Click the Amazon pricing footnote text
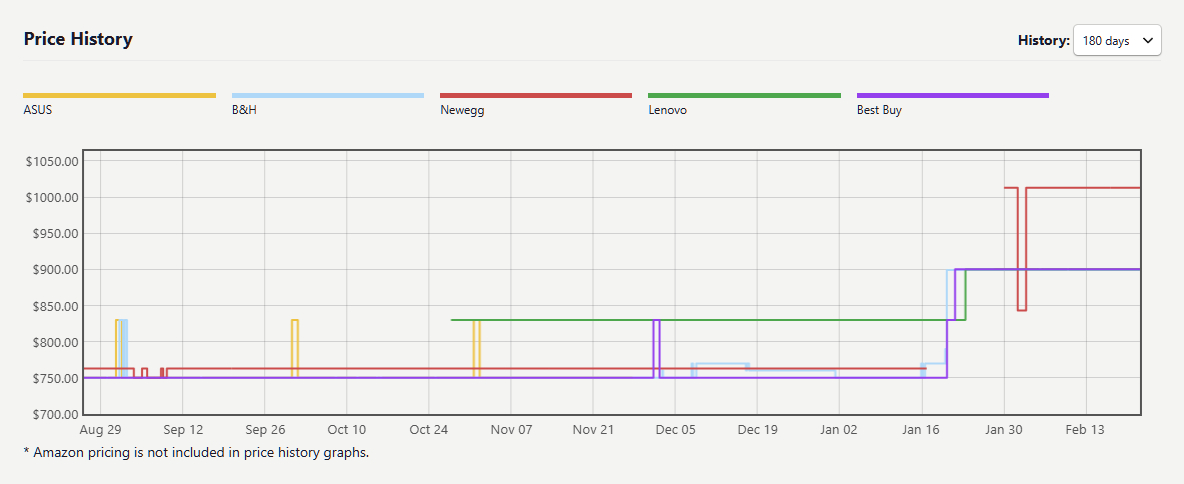The height and width of the screenshot is (484, 1184). (x=196, y=452)
